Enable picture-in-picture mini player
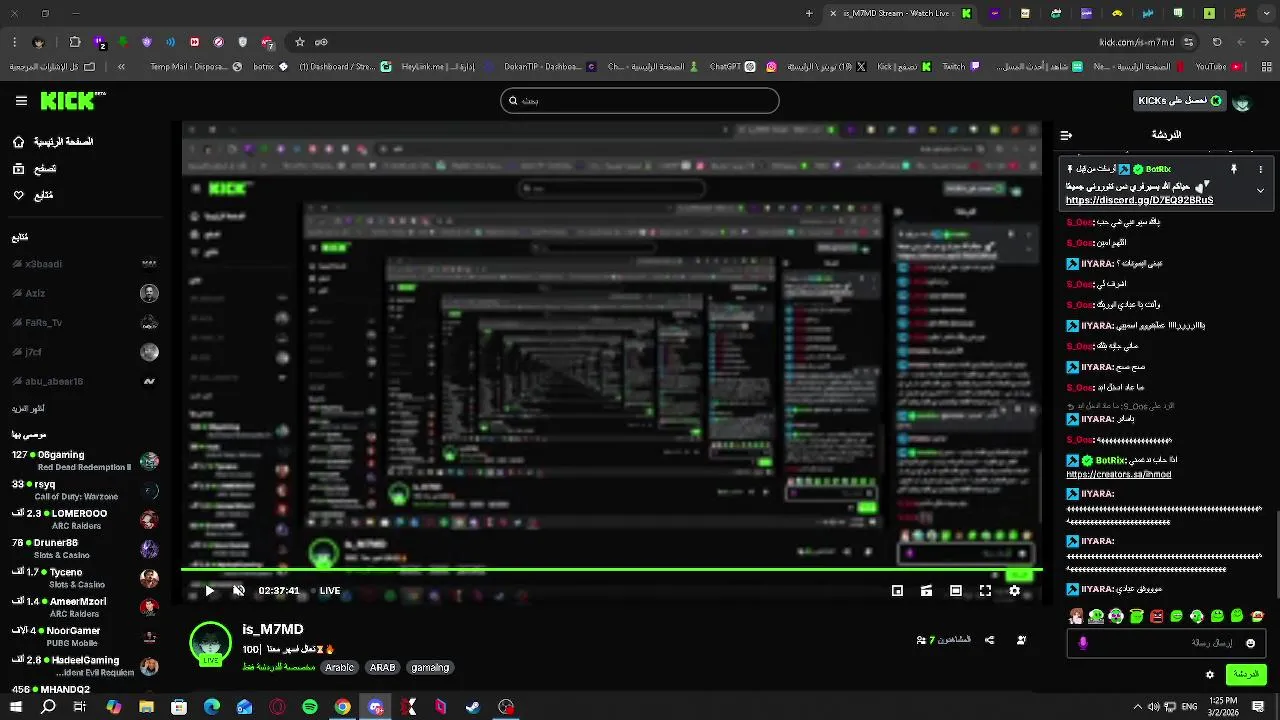1280x720 pixels. click(897, 591)
